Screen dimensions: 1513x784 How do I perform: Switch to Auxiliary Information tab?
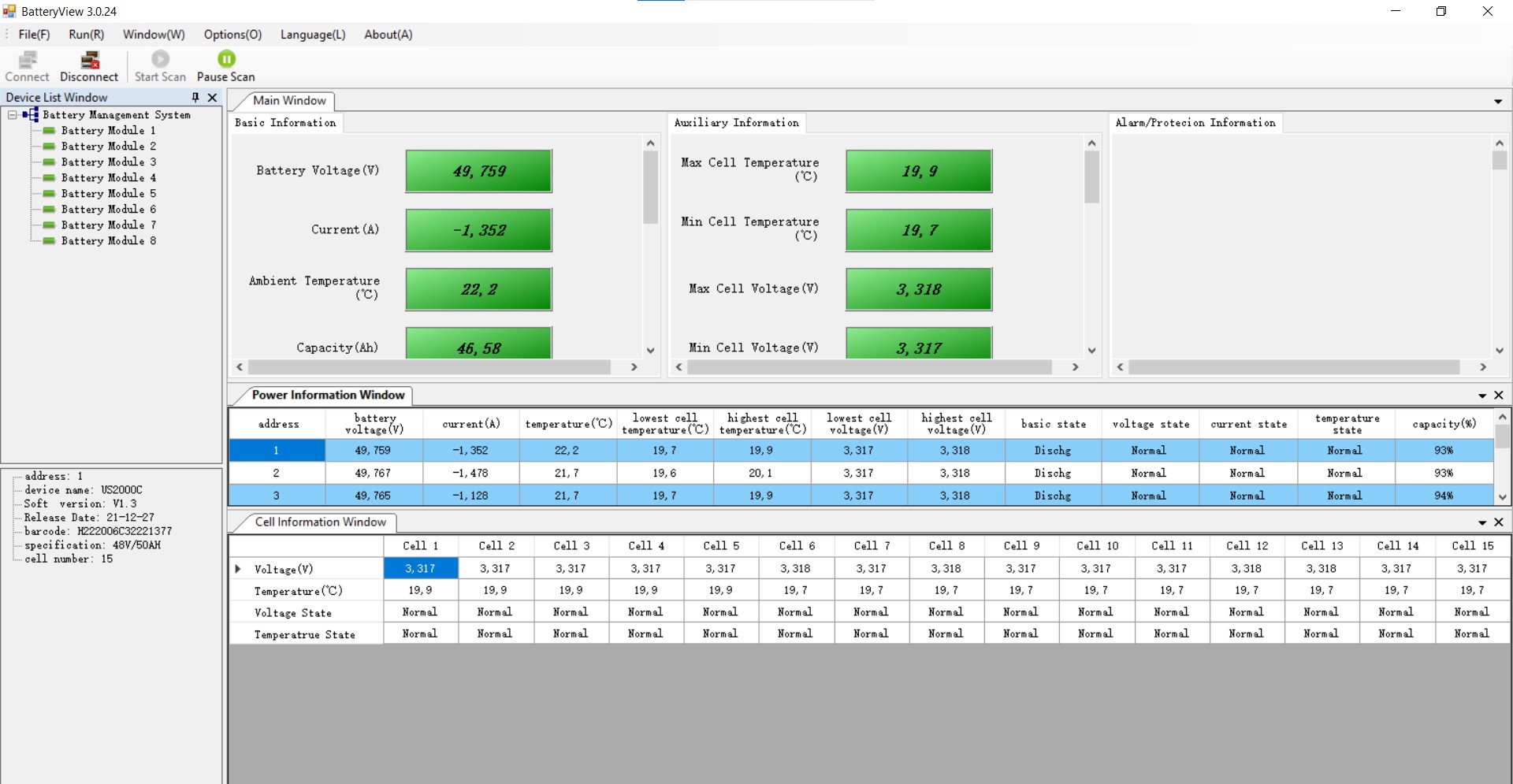(736, 123)
